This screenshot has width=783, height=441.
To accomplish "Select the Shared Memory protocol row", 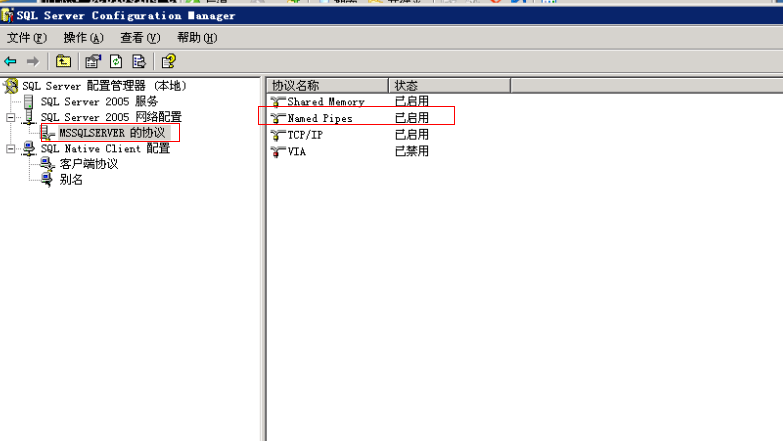I will pyautogui.click(x=326, y=101).
